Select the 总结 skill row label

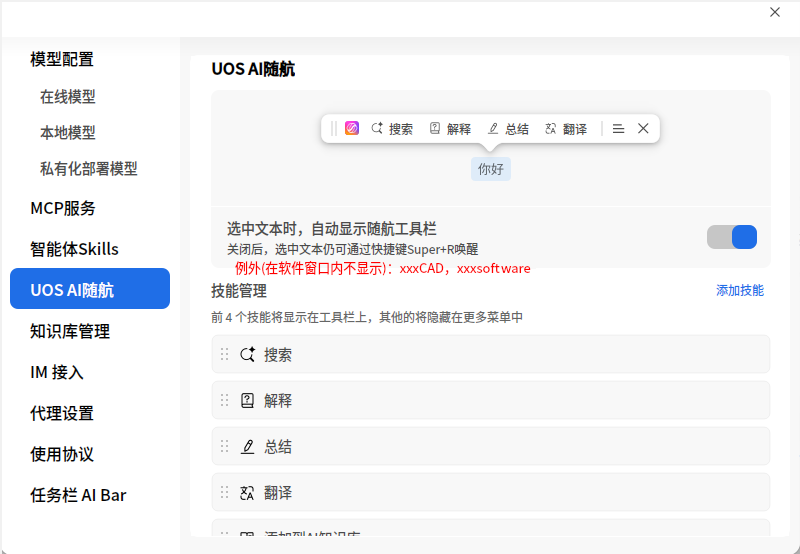pyautogui.click(x=278, y=447)
